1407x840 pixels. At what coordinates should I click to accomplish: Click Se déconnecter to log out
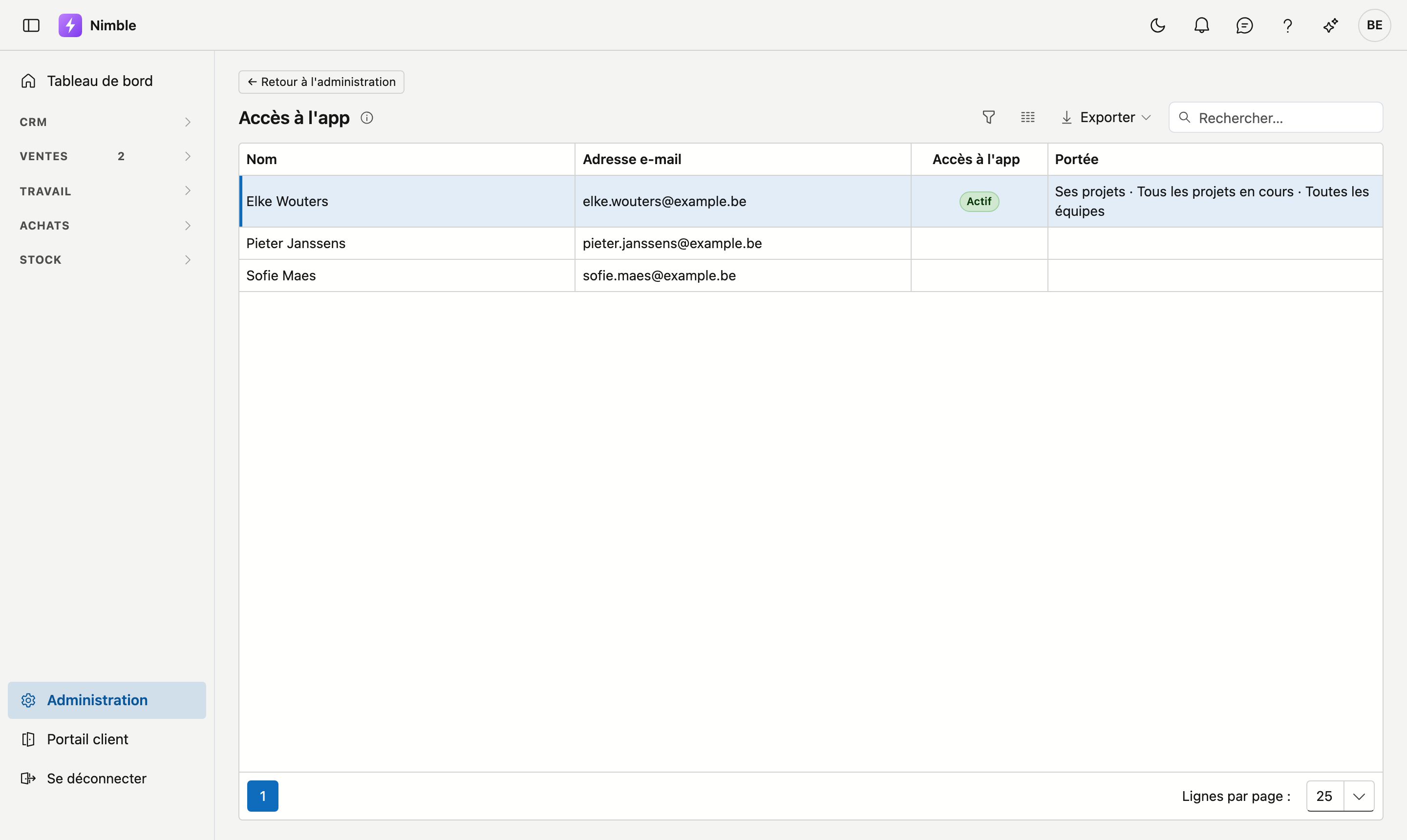[107, 778]
